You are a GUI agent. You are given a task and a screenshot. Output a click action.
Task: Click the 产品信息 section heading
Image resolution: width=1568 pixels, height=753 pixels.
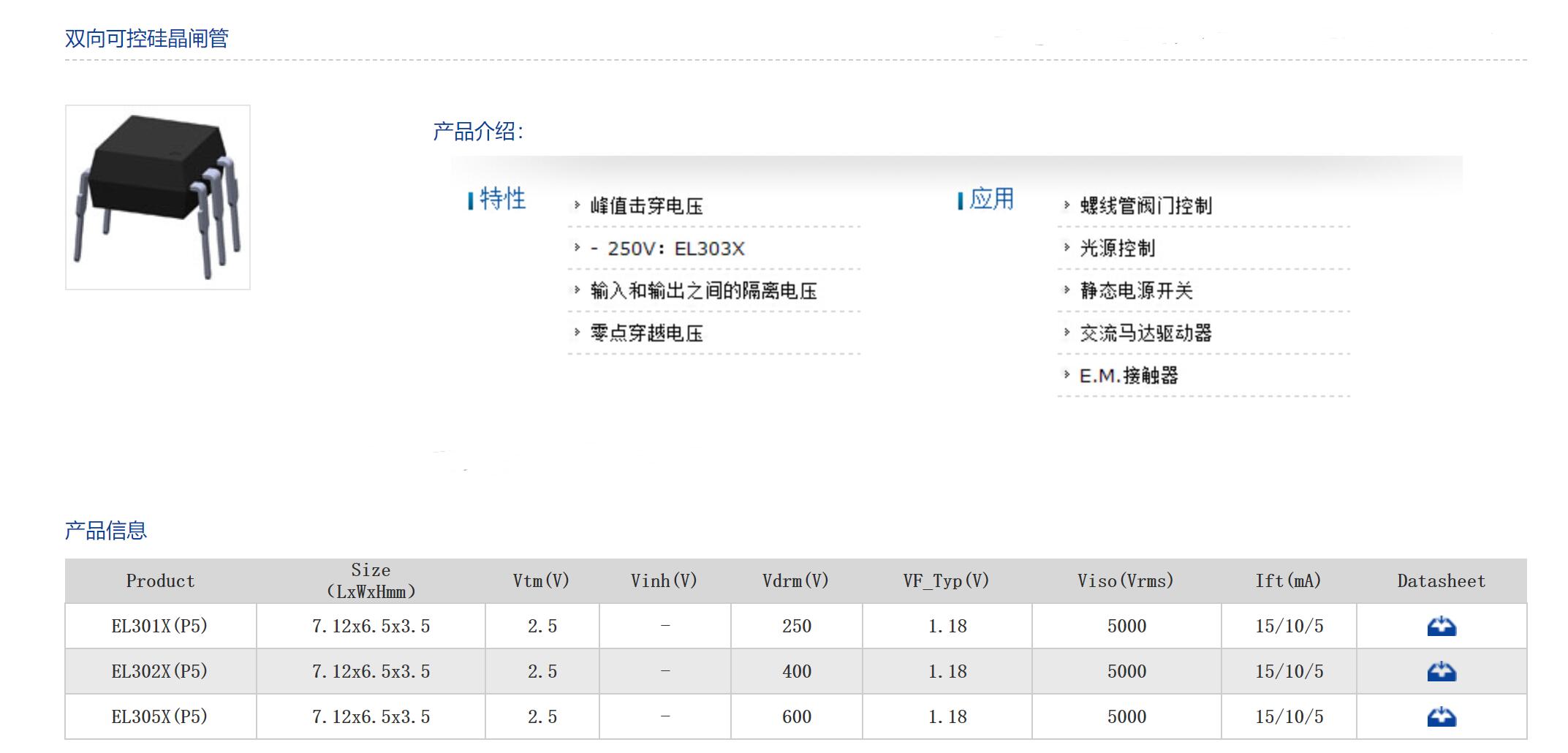tap(106, 531)
